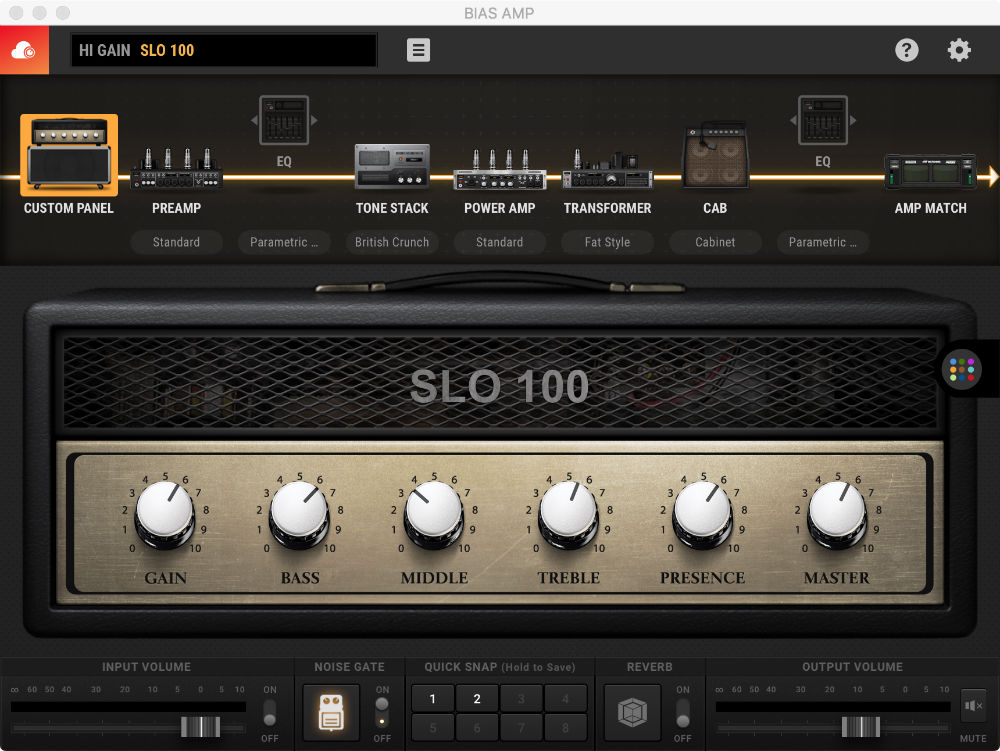Open the British Crunch tone stack selector

[392, 242]
